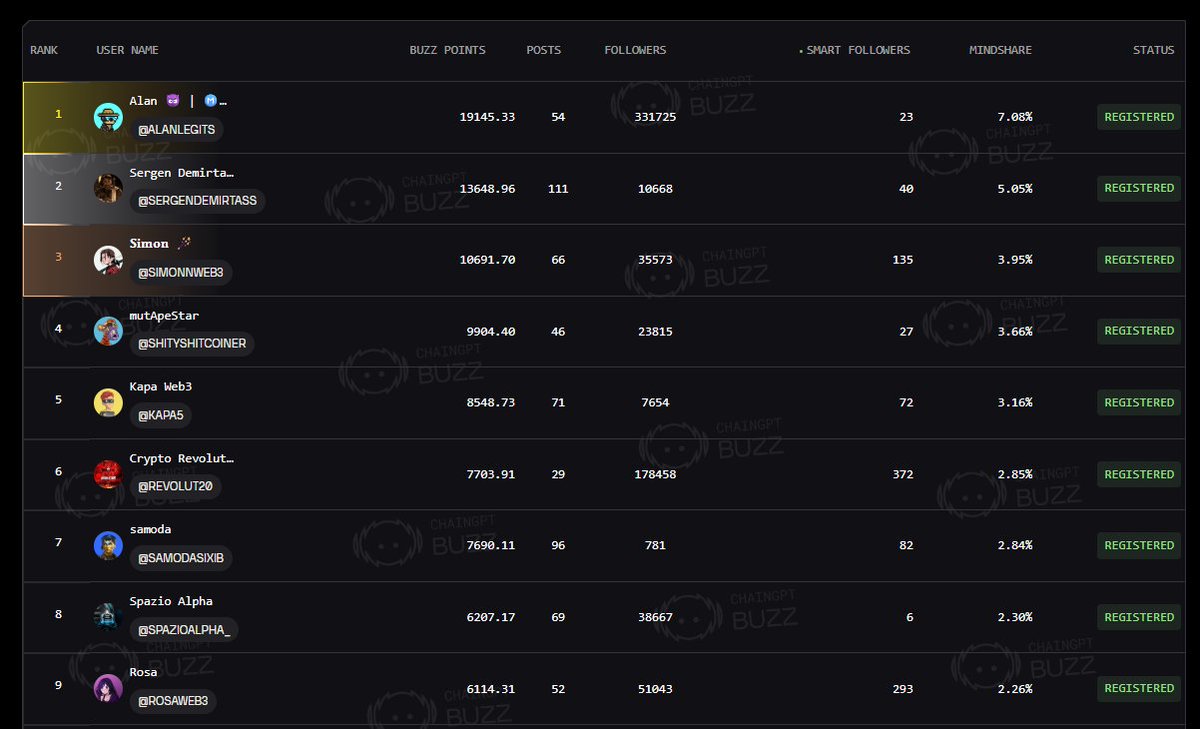This screenshot has width=1200, height=729.
Task: Sort by the Mindshare column header
Action: pyautogui.click(x=1000, y=50)
